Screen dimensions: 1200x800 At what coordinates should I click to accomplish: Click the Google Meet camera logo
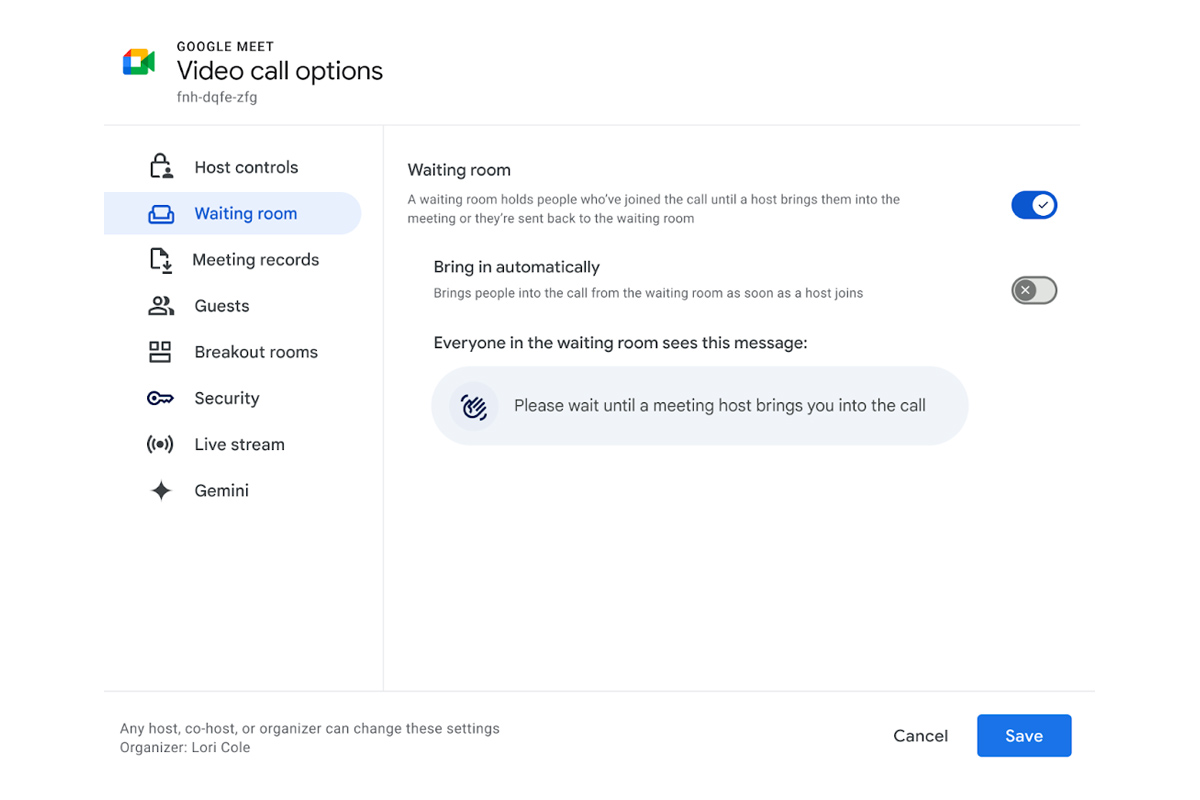[x=139, y=62]
